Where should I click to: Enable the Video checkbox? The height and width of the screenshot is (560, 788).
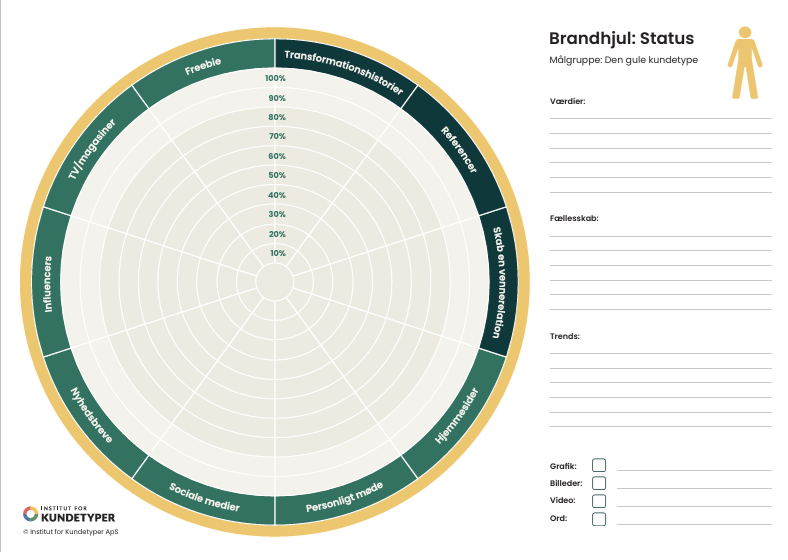click(x=599, y=501)
